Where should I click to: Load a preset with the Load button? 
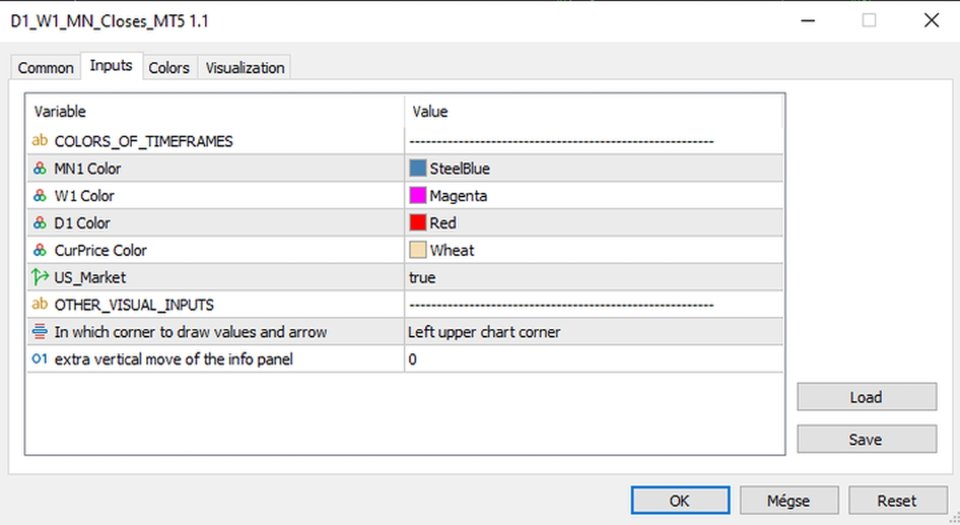[866, 397]
